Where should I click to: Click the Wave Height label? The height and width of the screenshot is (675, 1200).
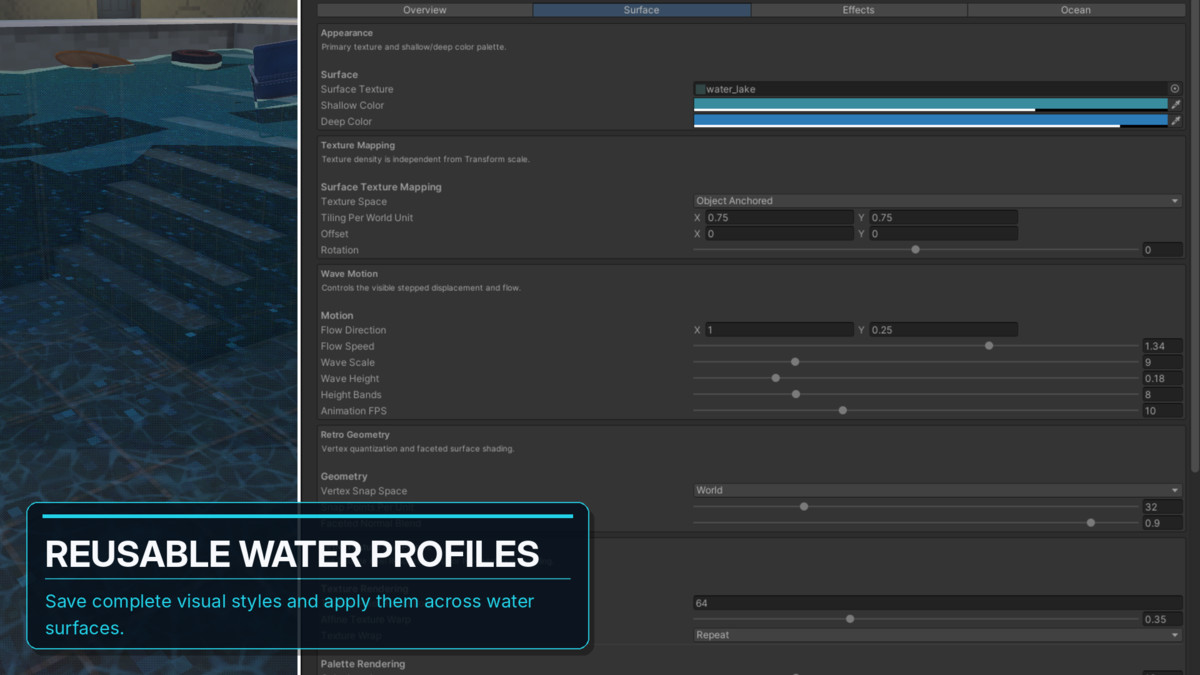click(350, 378)
